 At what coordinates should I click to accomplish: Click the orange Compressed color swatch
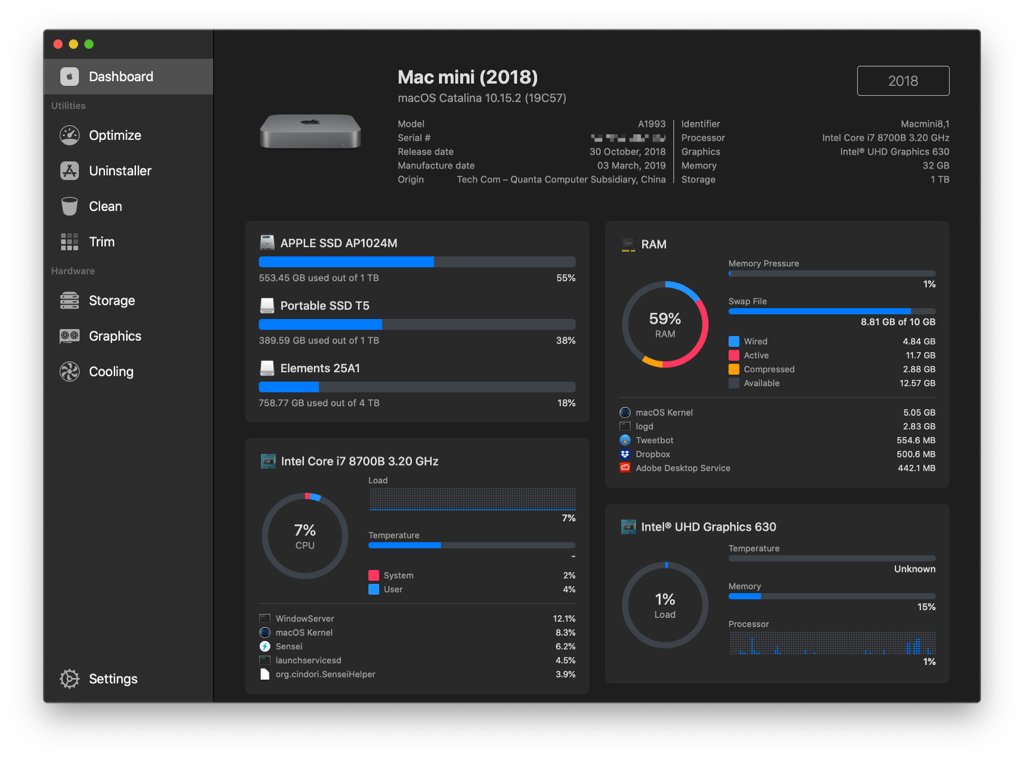[733, 369]
